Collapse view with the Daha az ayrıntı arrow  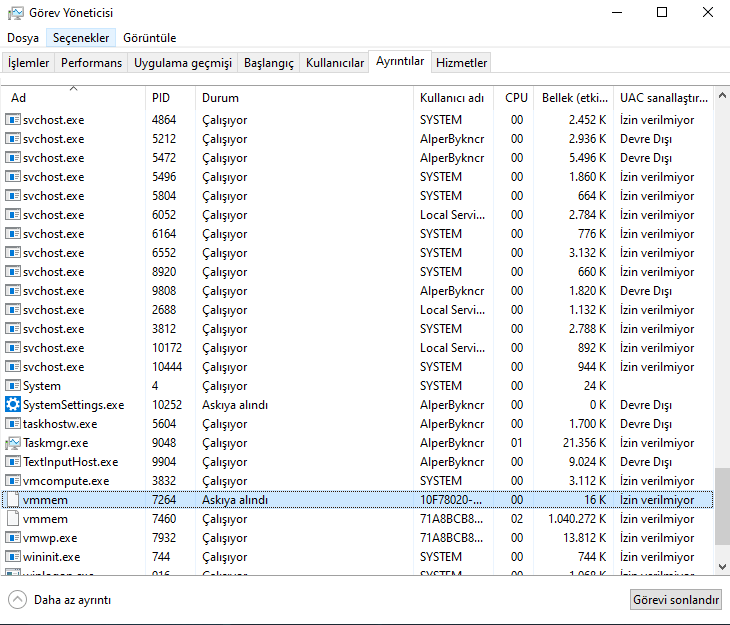pos(18,599)
